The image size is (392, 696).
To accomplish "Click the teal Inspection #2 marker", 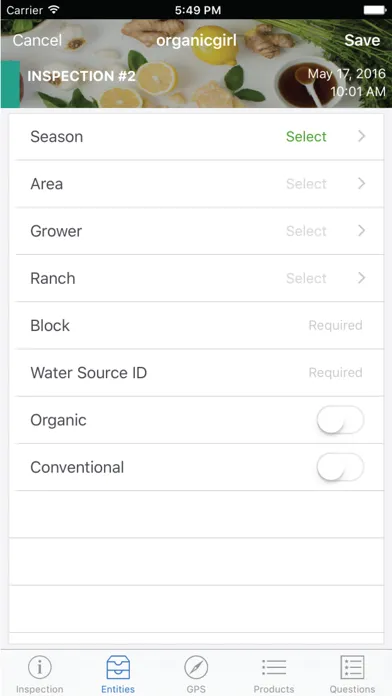I will [10, 84].
